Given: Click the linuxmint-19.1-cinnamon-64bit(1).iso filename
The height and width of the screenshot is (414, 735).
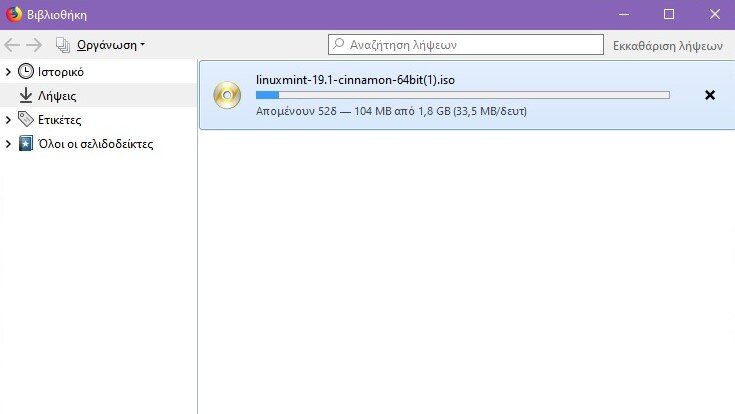Looking at the screenshot, I should (355, 80).
